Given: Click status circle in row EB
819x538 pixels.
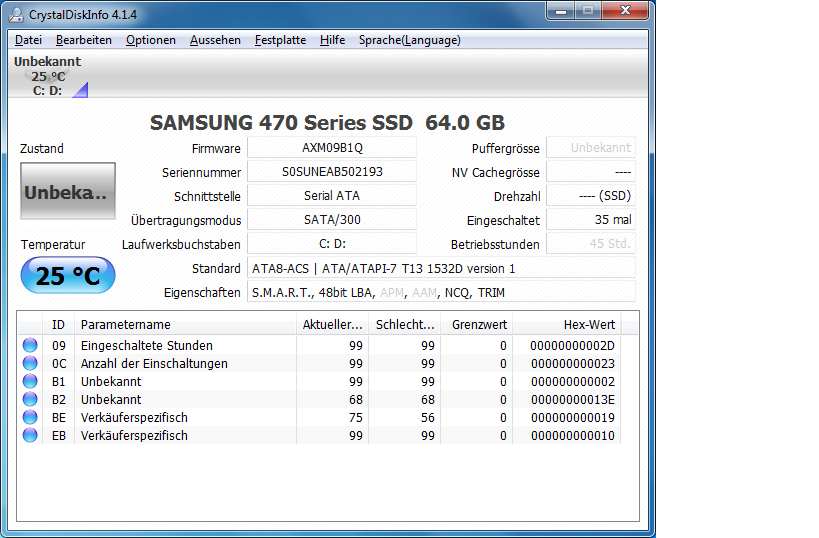Looking at the screenshot, I should (x=30, y=436).
